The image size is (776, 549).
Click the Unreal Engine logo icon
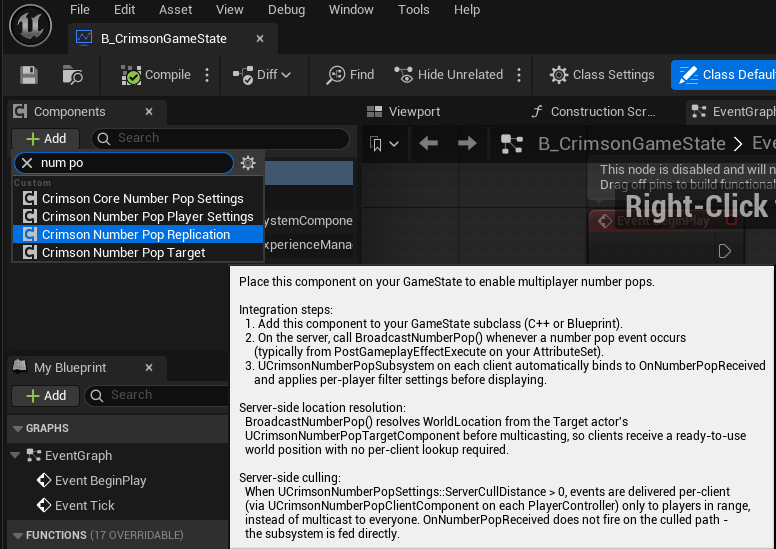click(30, 25)
